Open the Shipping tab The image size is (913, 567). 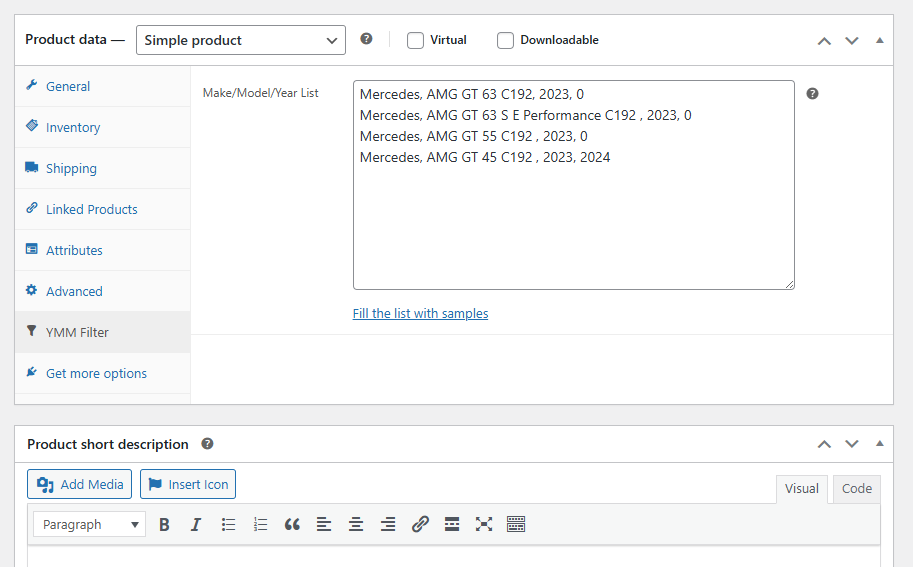102,168
